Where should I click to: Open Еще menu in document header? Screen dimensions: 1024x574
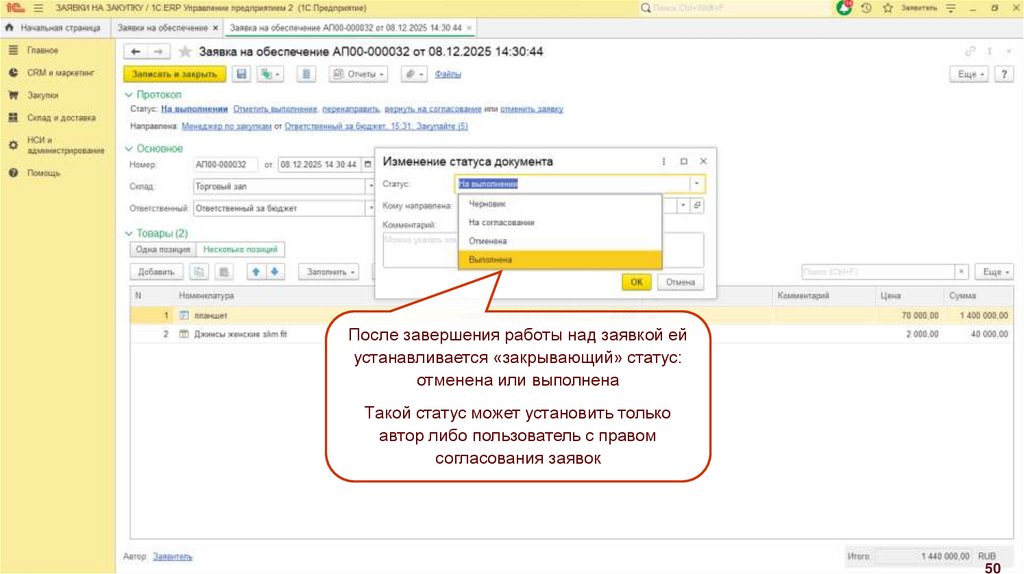click(970, 74)
